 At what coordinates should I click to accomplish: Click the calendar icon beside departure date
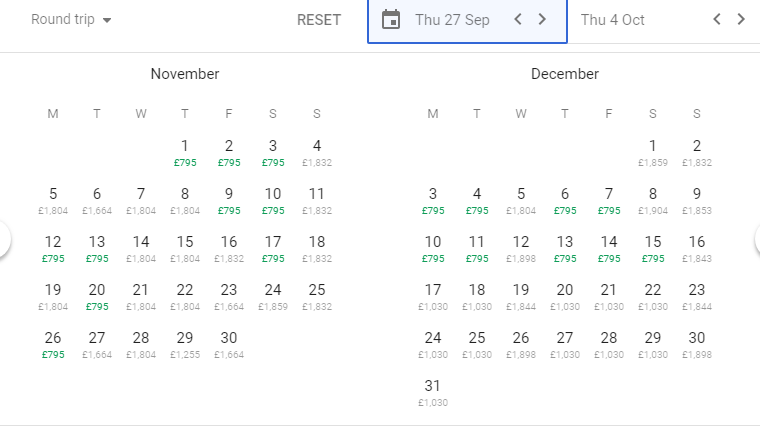[x=392, y=20]
